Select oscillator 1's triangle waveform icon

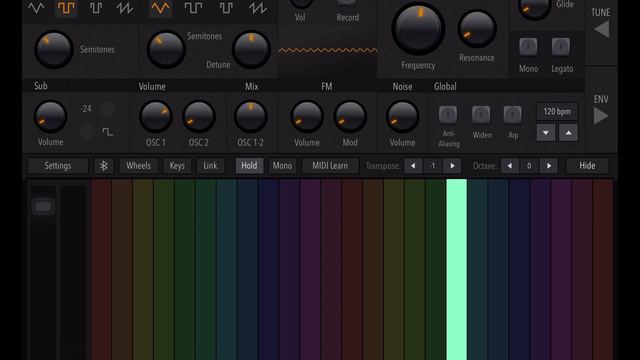[x=36, y=7]
